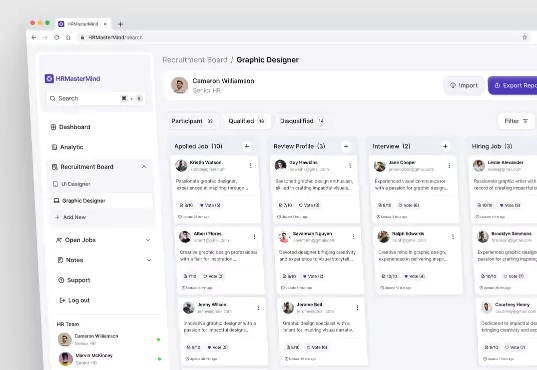The image size is (537, 370).
Task: Close the HRMasterMind browser tab
Action: [x=105, y=24]
